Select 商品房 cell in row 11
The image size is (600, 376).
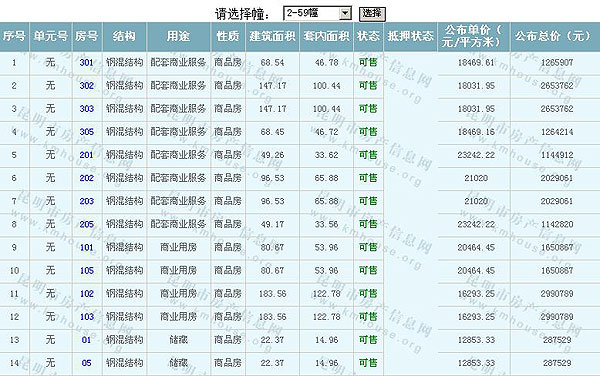pyautogui.click(x=228, y=293)
